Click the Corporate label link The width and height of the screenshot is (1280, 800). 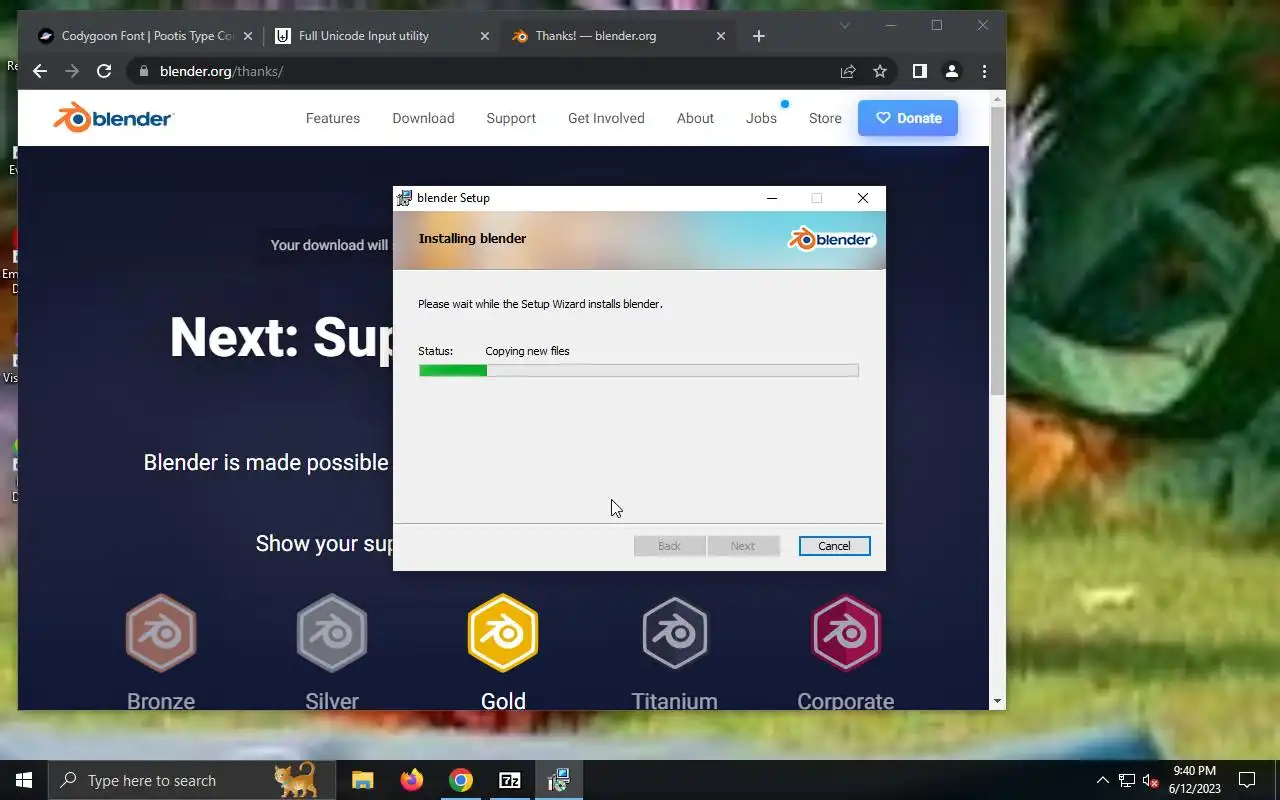(846, 700)
